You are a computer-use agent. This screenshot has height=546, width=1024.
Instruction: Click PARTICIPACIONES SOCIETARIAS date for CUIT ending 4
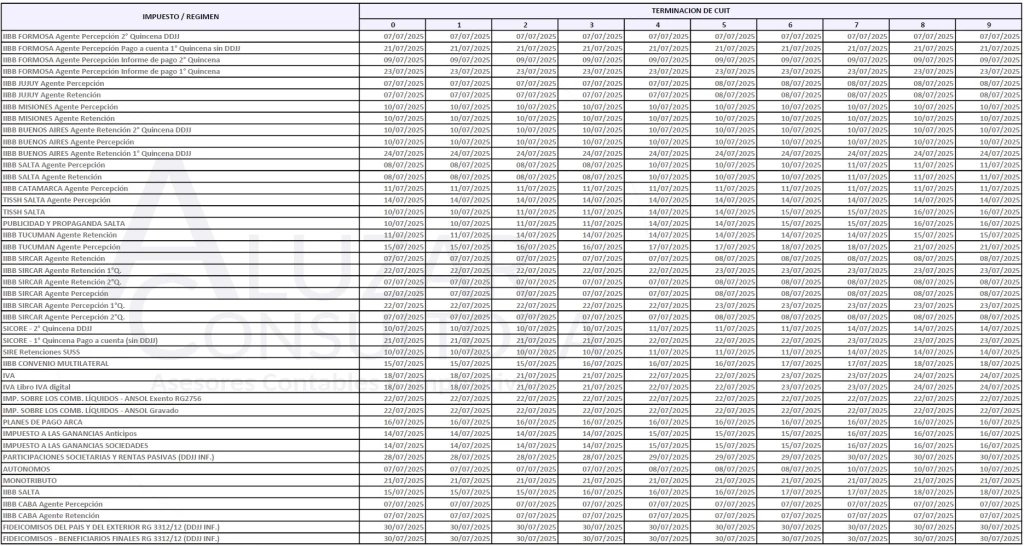point(669,457)
